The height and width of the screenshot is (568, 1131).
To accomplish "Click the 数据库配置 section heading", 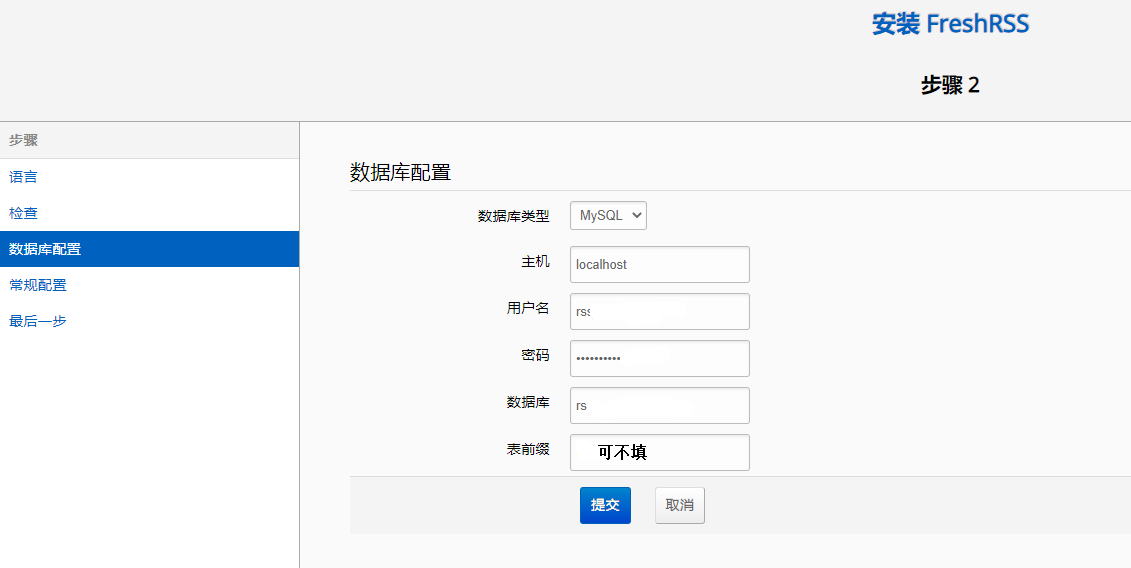I will (x=400, y=172).
